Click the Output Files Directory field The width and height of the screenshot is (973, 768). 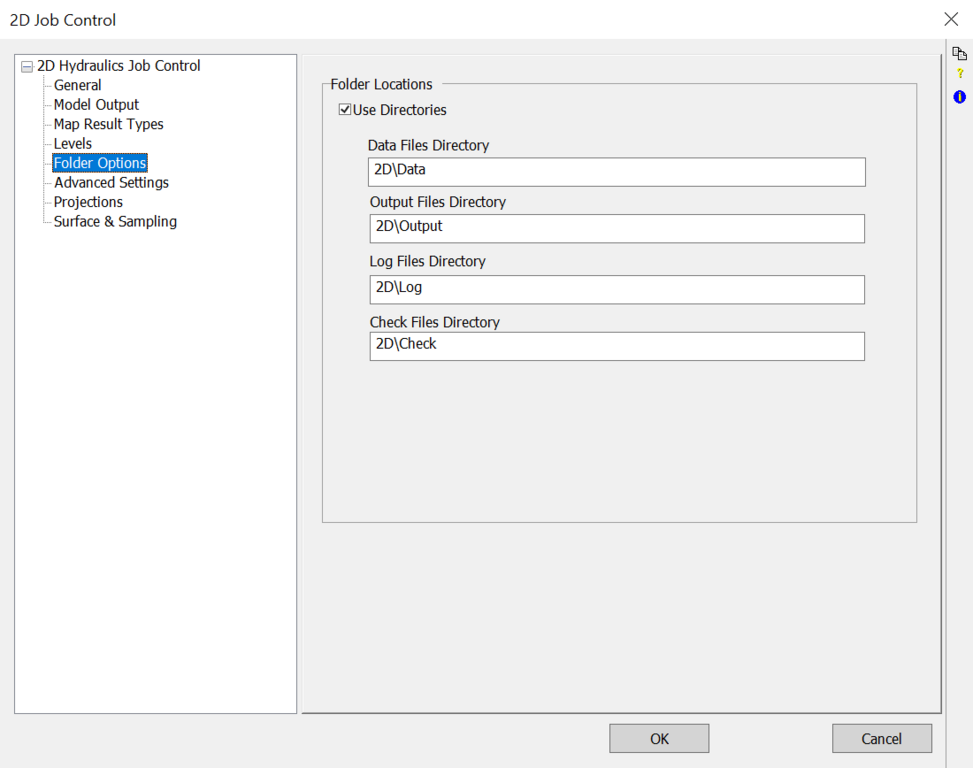(616, 228)
